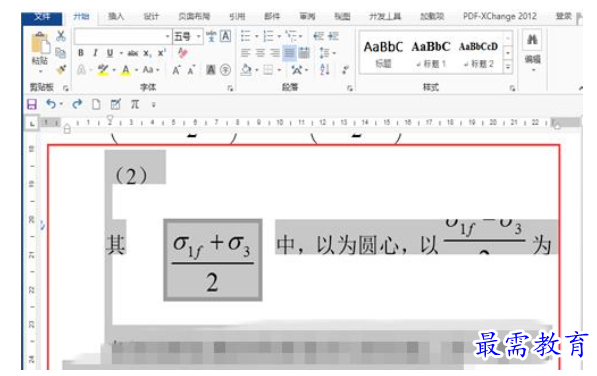Image resolution: width=597 pixels, height=376 pixels.
Task: Expand the highlight color arrow
Action: click(113, 70)
